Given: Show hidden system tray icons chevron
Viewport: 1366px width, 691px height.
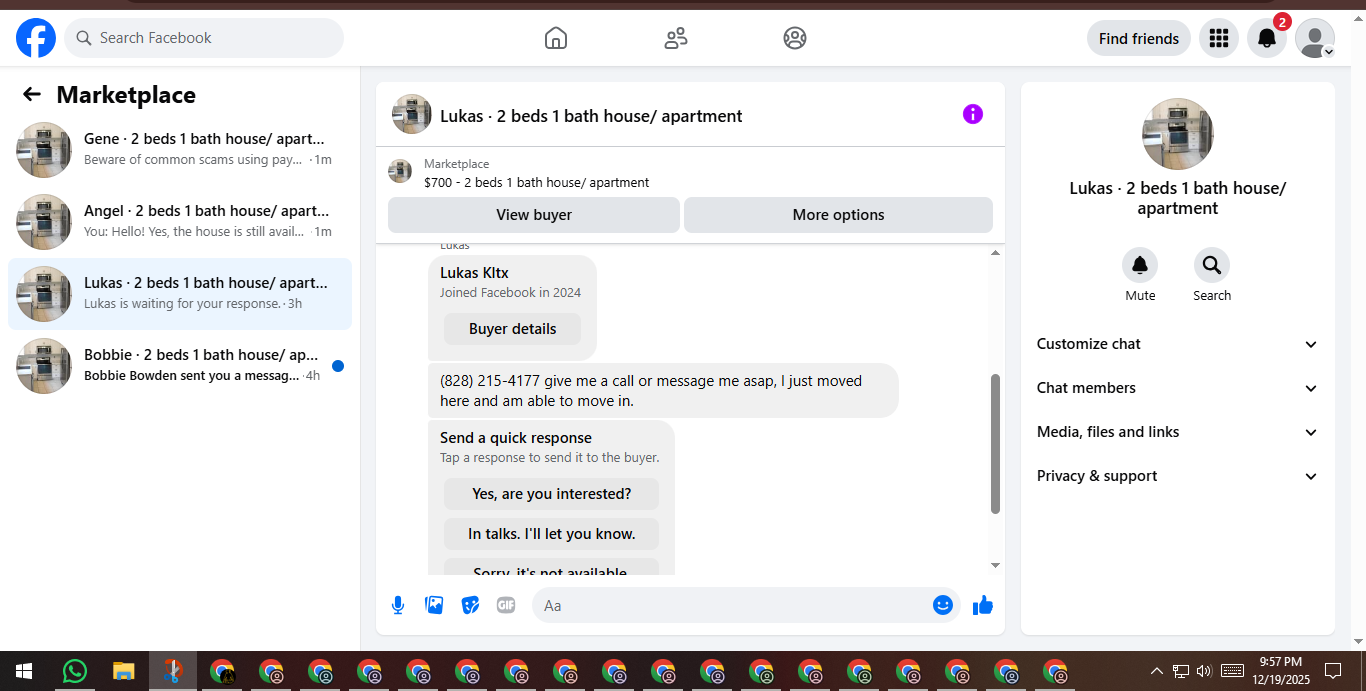Looking at the screenshot, I should [x=1157, y=671].
